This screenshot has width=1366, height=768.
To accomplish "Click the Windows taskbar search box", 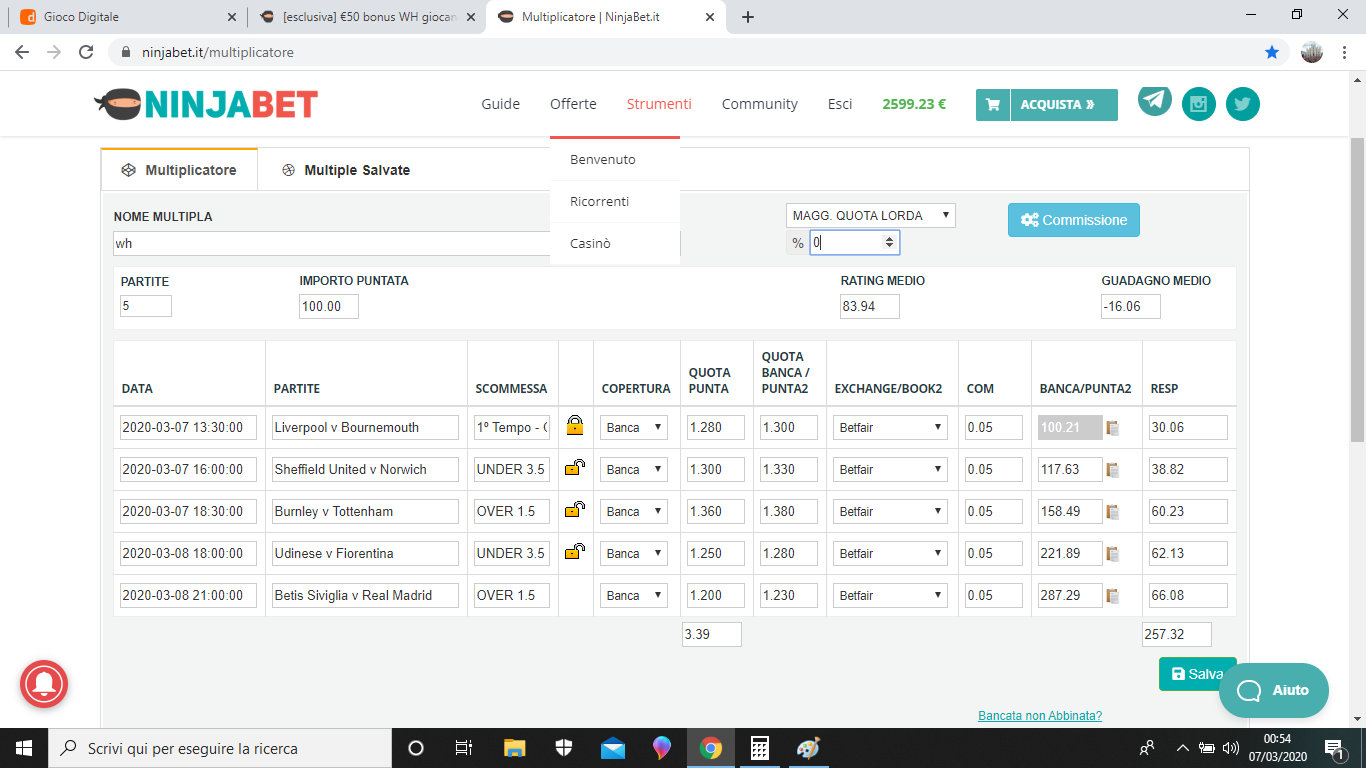I will (220, 748).
